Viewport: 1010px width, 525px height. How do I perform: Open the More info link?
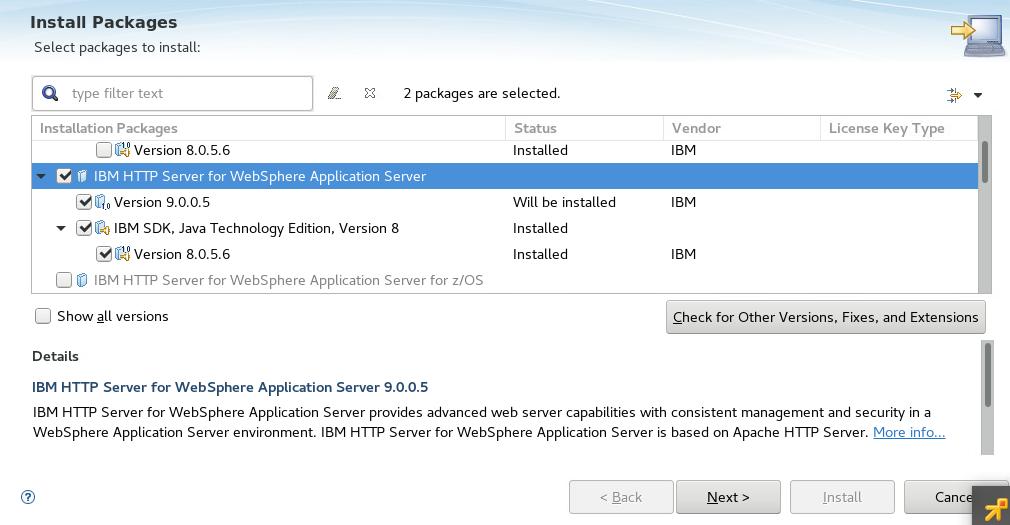click(x=909, y=432)
